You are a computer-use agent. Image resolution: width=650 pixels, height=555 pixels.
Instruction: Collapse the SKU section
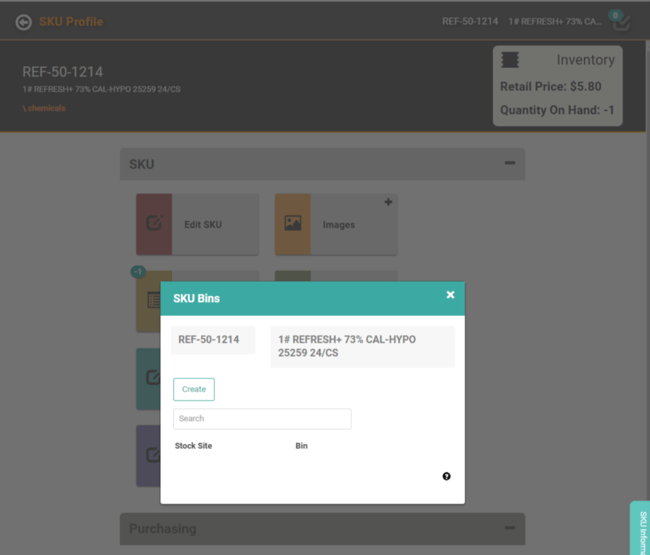509,164
